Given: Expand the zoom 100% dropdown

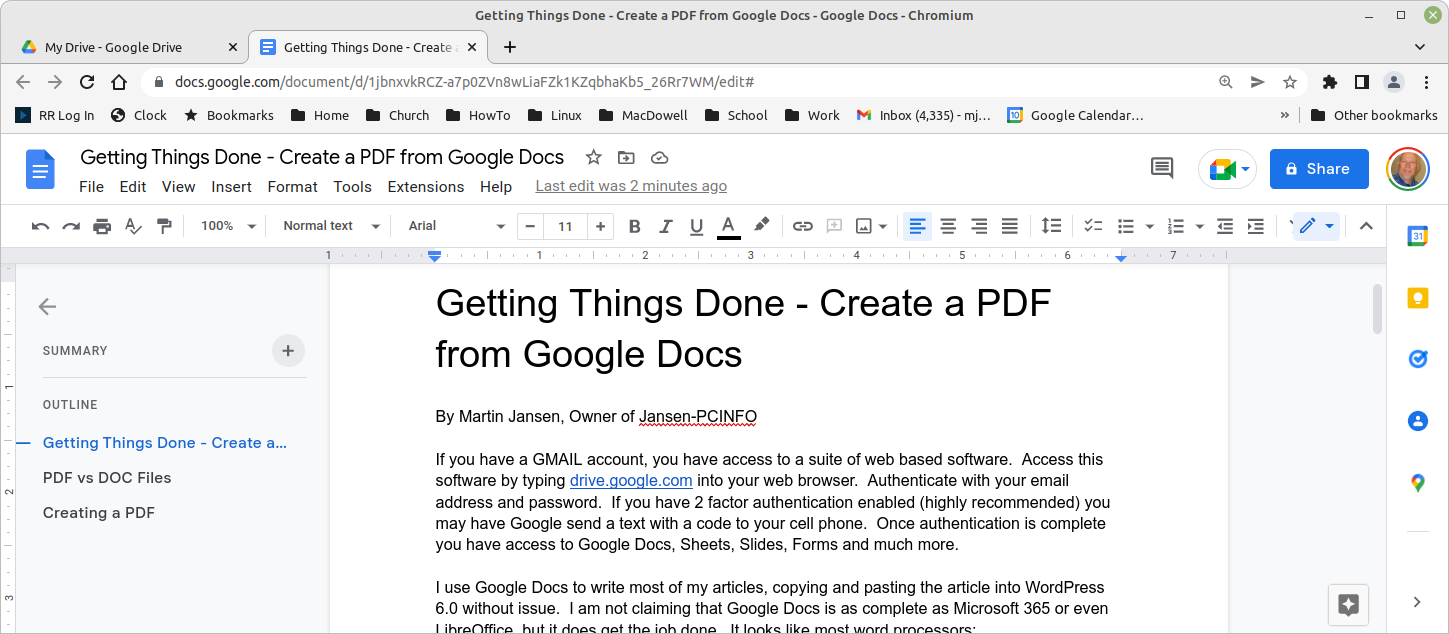Looking at the screenshot, I should pyautogui.click(x=228, y=226).
